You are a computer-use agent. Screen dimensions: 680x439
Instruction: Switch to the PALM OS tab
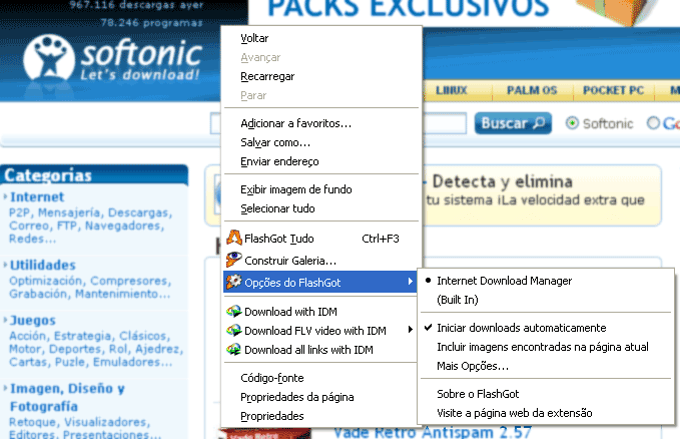pyautogui.click(x=532, y=90)
